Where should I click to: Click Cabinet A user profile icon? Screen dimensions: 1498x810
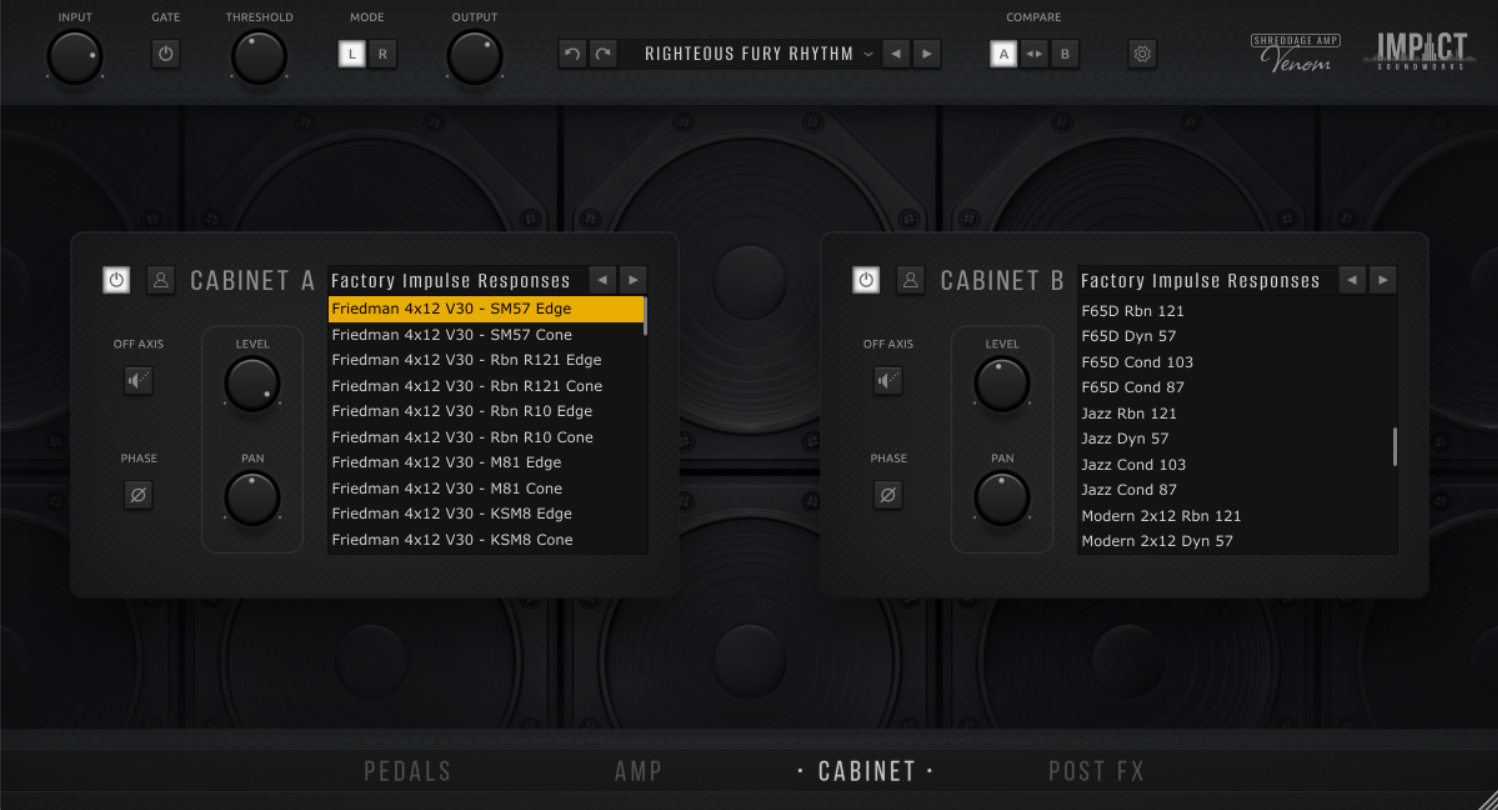(x=160, y=280)
